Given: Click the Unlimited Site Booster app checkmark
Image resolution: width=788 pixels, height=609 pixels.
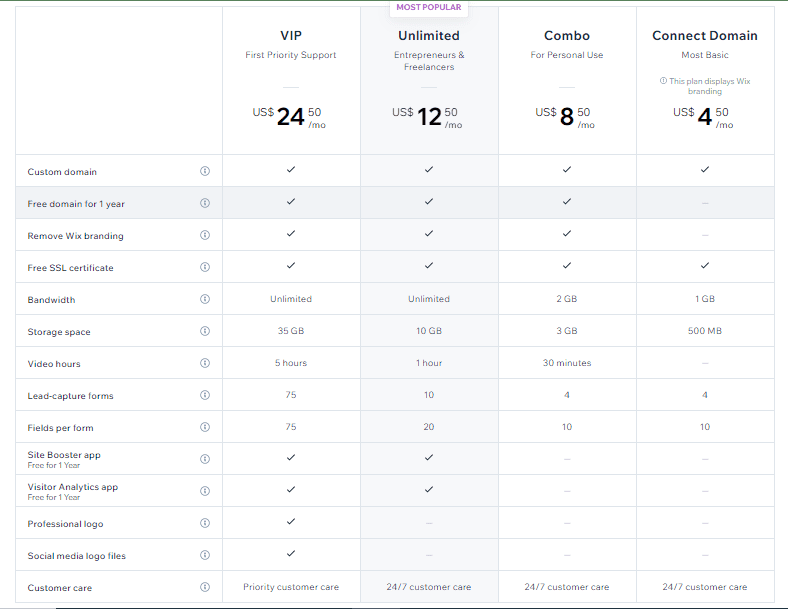Looking at the screenshot, I should coord(429,457).
